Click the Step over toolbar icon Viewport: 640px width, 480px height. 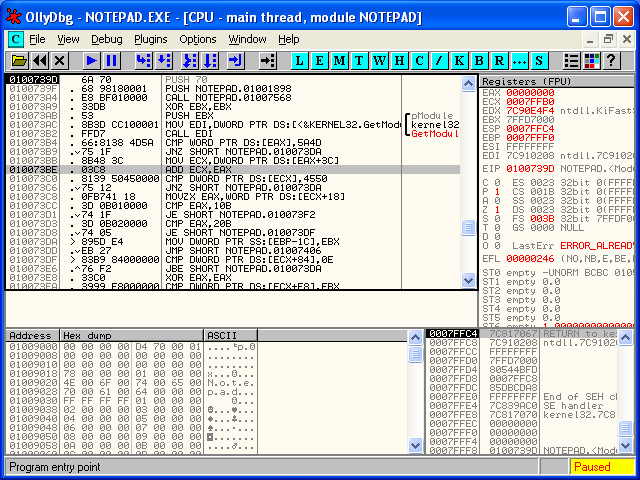[164, 61]
